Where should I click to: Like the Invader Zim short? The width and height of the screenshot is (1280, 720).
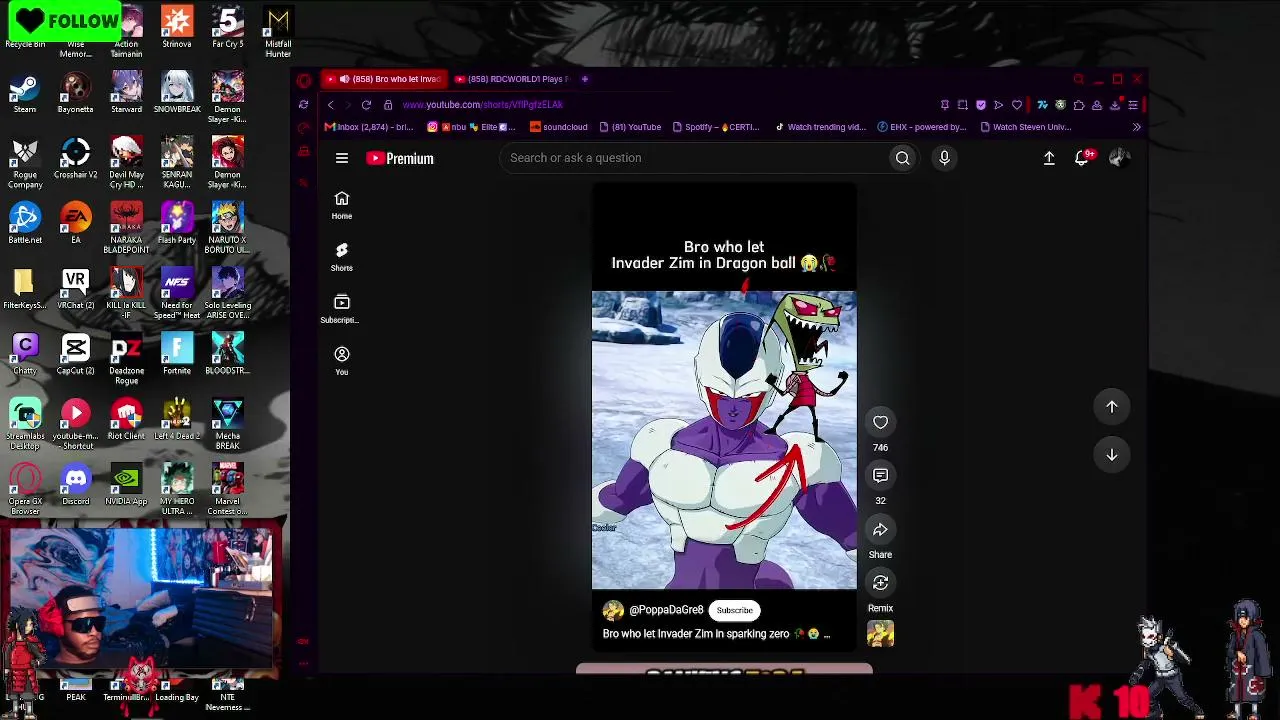[x=880, y=422]
